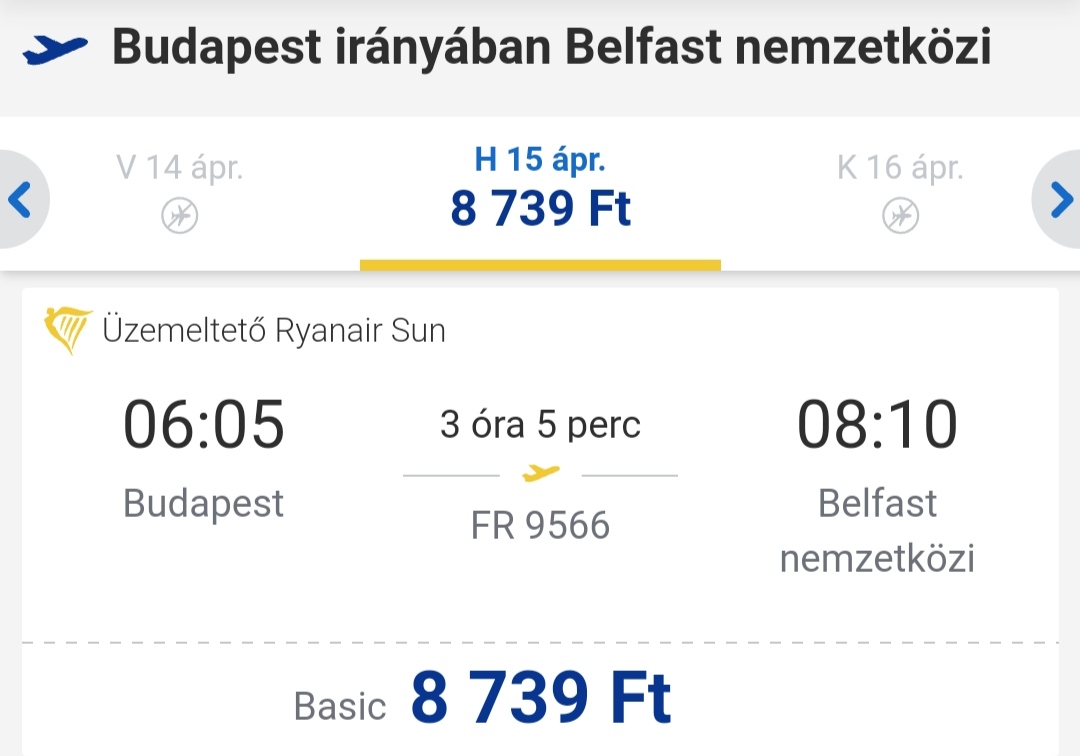Click the Budapest irányában Belfast nemzetközi heading
This screenshot has height=756, width=1080.
(552, 48)
